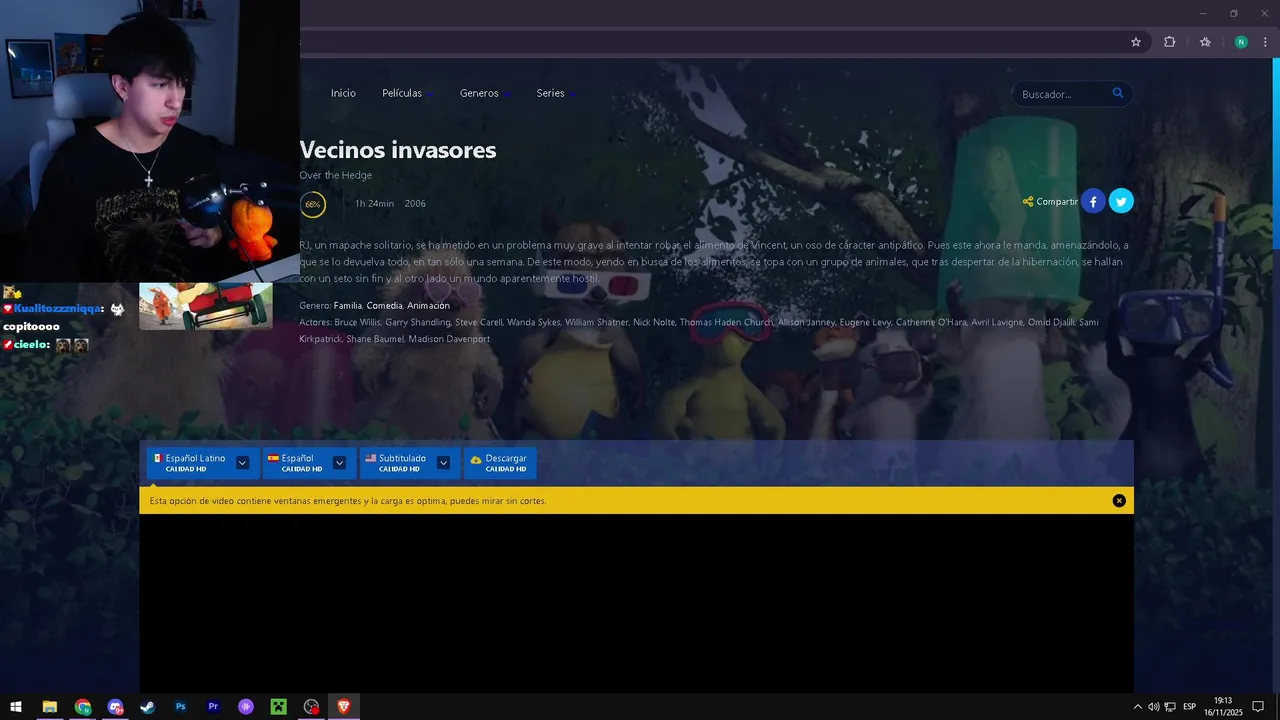The height and width of the screenshot is (720, 1280).
Task: Click the Over the Hedge subtitle
Action: point(336,175)
